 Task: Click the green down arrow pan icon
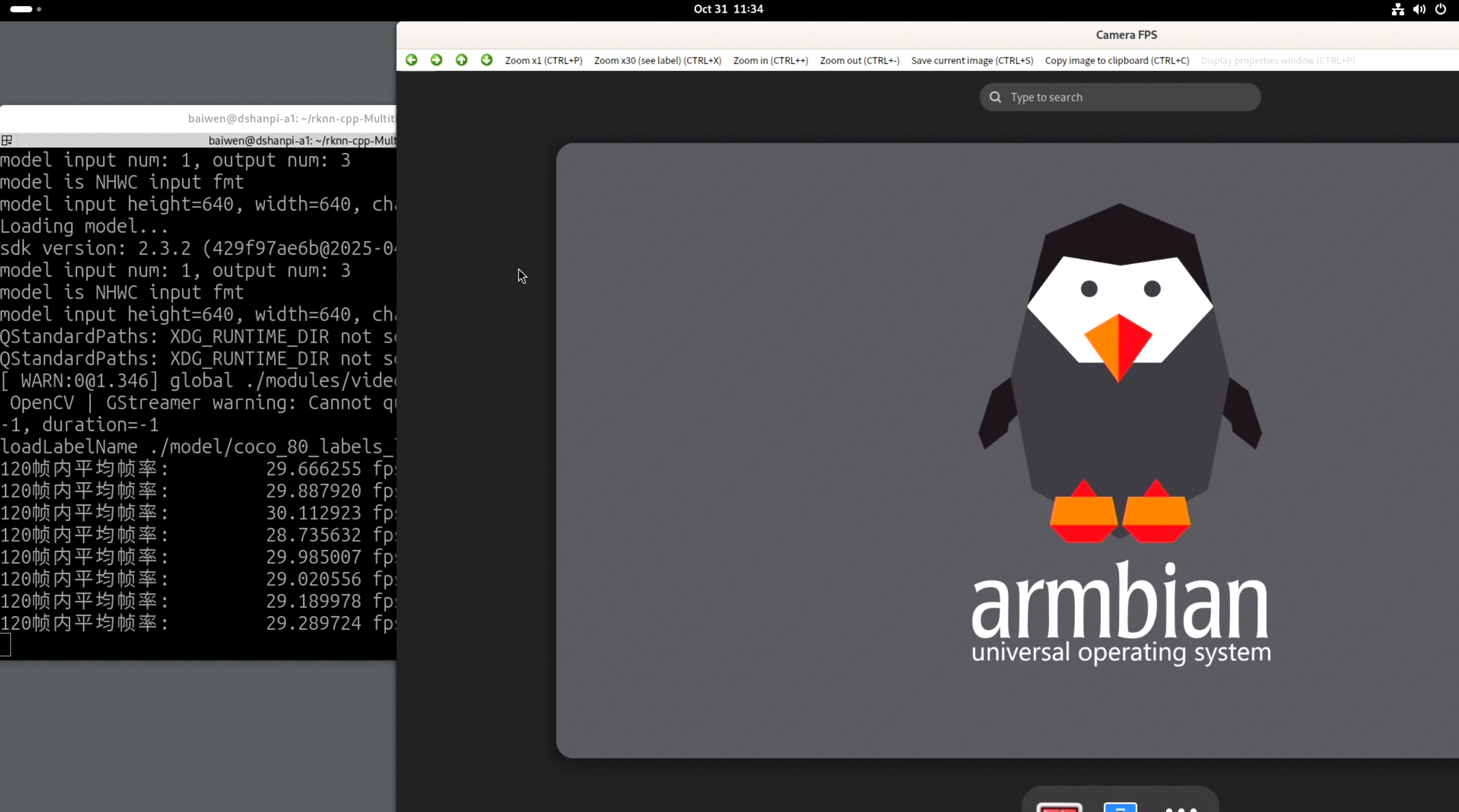pos(486,60)
